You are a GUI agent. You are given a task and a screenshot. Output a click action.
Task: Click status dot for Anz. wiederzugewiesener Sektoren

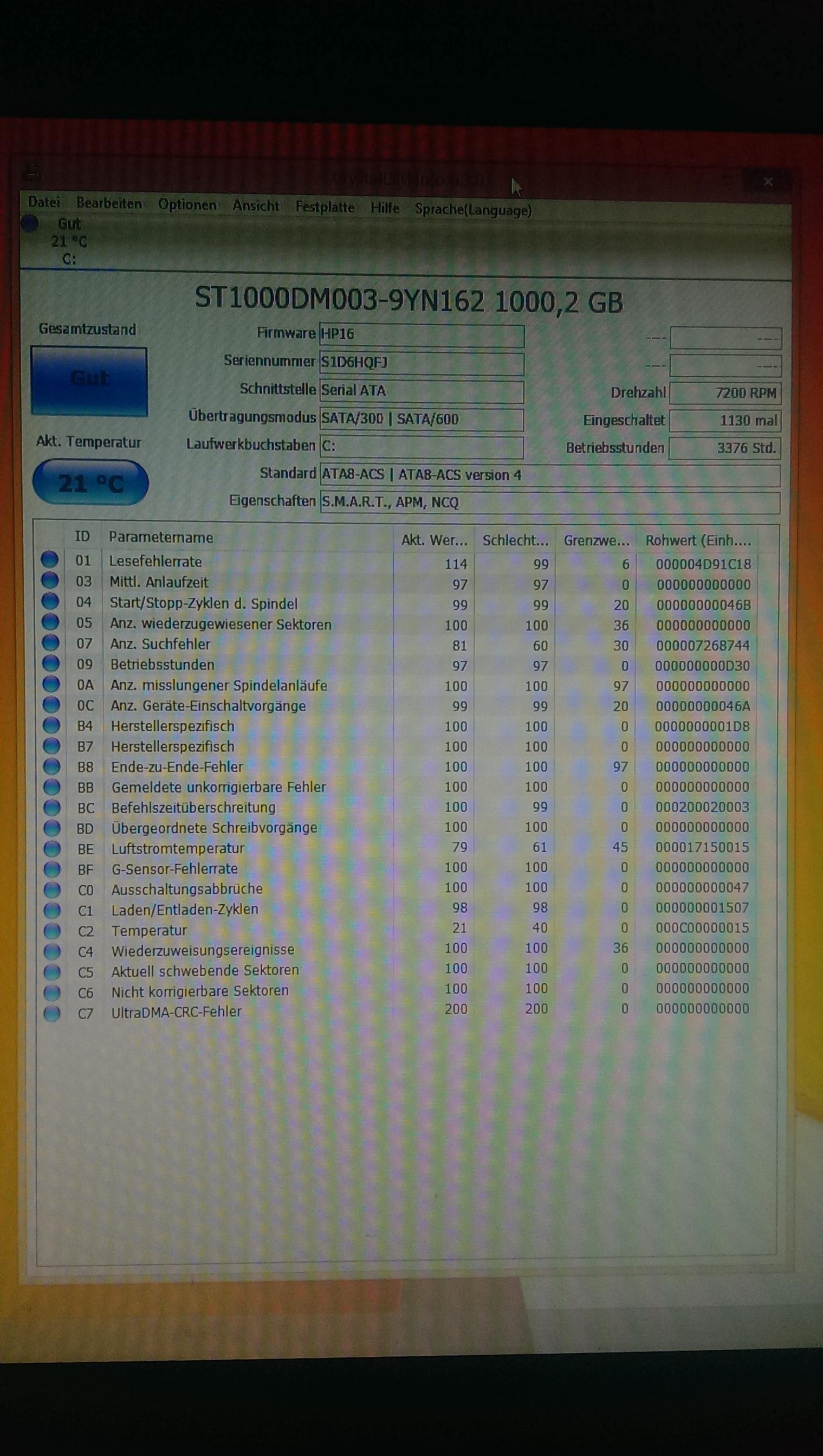point(50,622)
